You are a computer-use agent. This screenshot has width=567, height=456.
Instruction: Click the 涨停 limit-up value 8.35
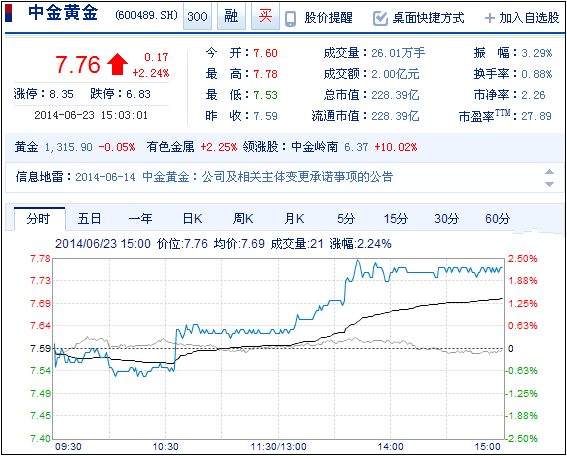pyautogui.click(x=61, y=94)
